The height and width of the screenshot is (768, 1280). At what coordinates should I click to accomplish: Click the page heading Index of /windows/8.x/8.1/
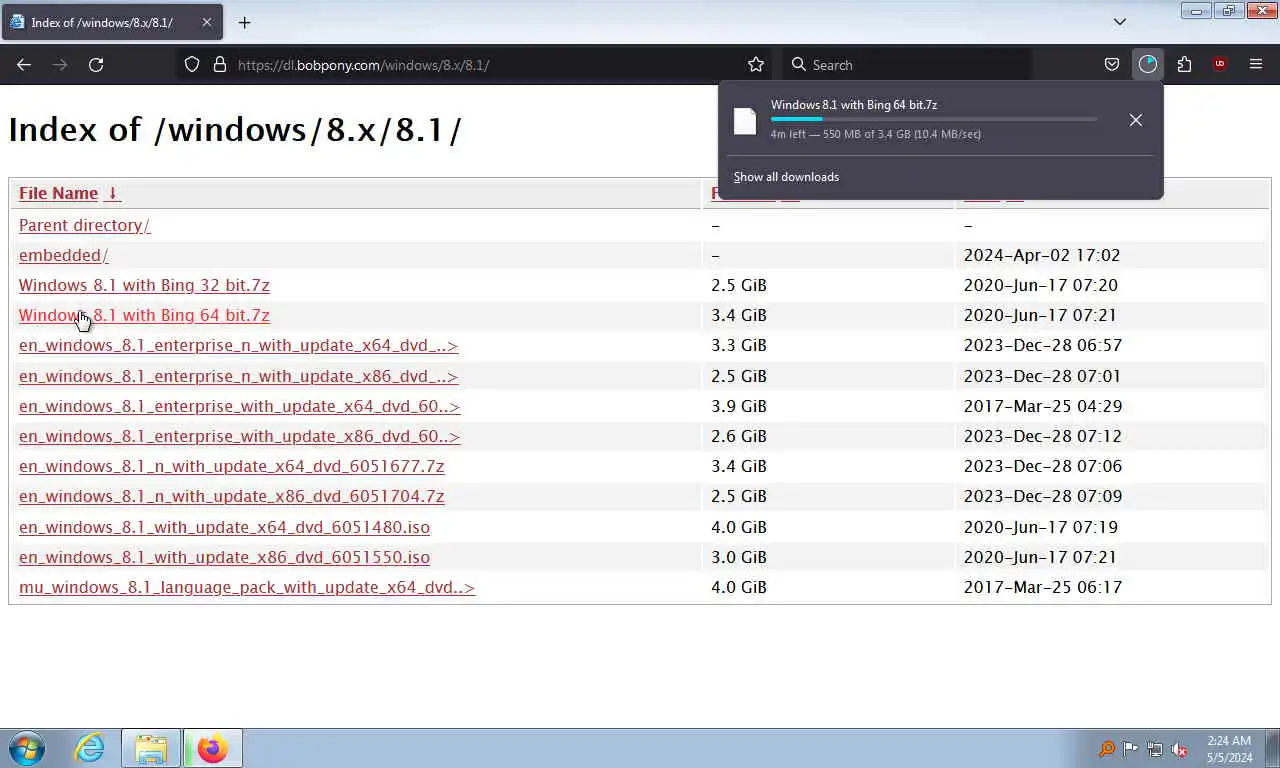[x=235, y=130]
